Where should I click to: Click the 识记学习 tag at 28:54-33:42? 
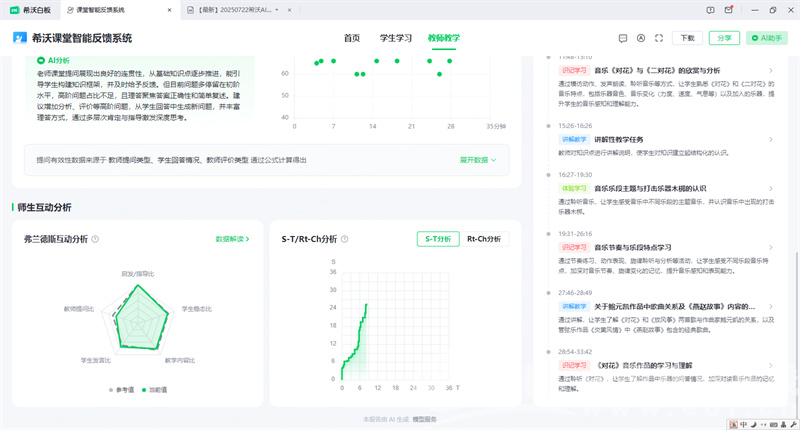click(574, 365)
